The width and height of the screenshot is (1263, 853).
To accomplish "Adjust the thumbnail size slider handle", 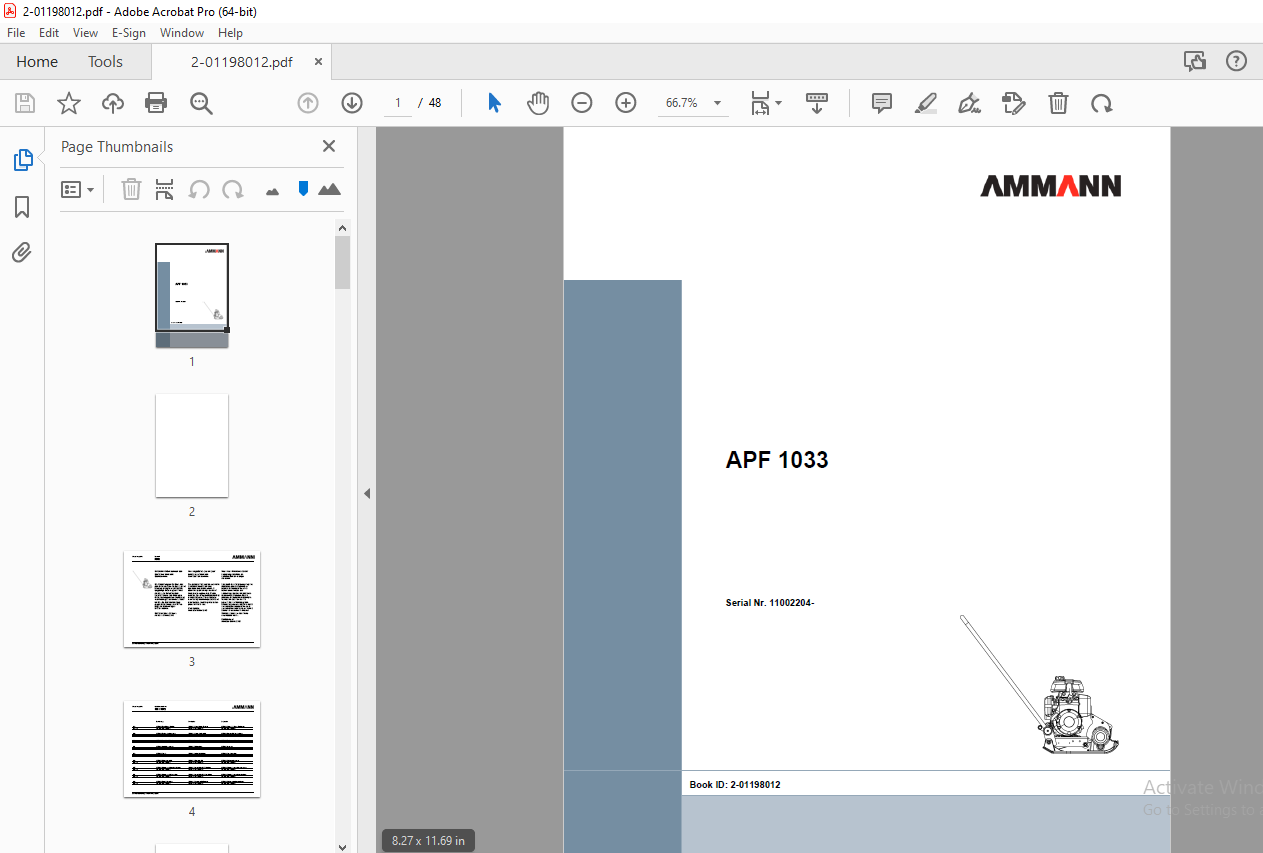I will point(303,188).
